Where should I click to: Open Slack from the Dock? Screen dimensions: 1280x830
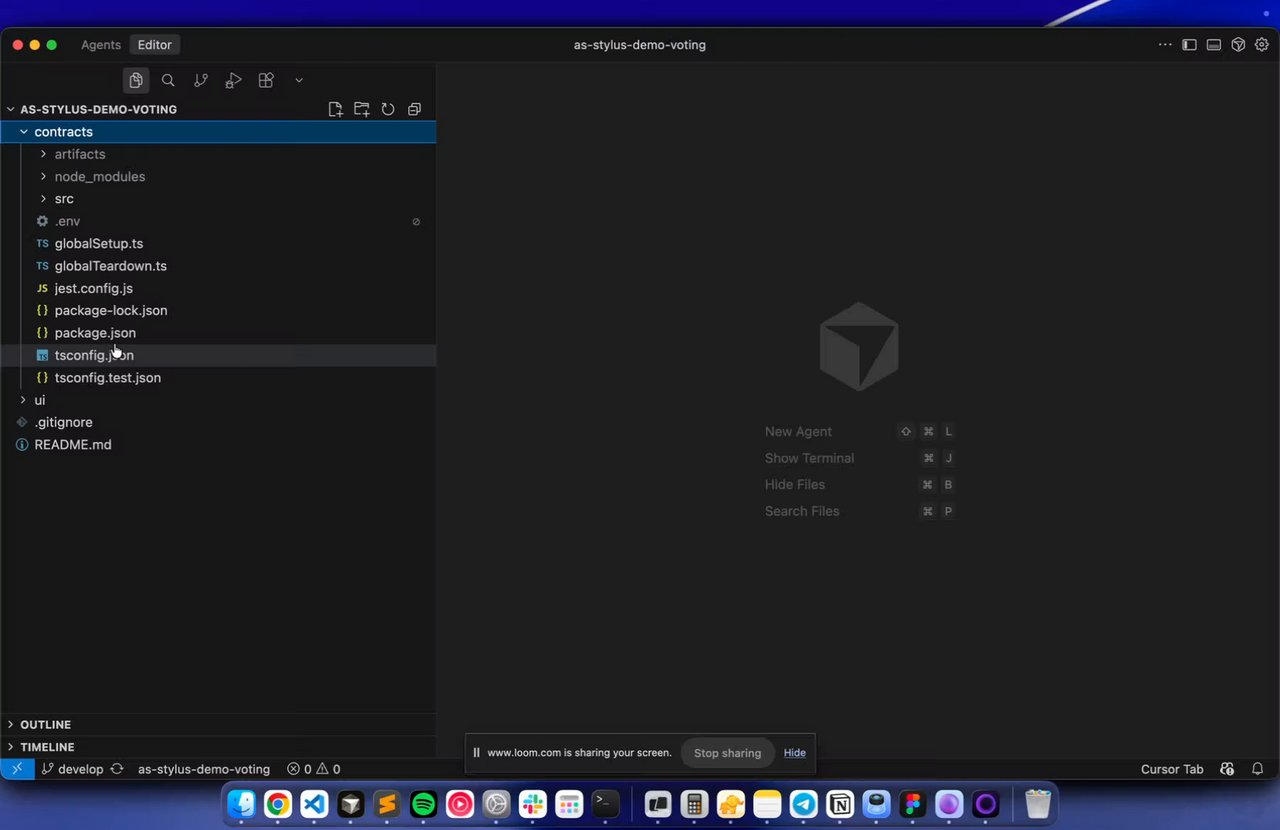coord(533,804)
